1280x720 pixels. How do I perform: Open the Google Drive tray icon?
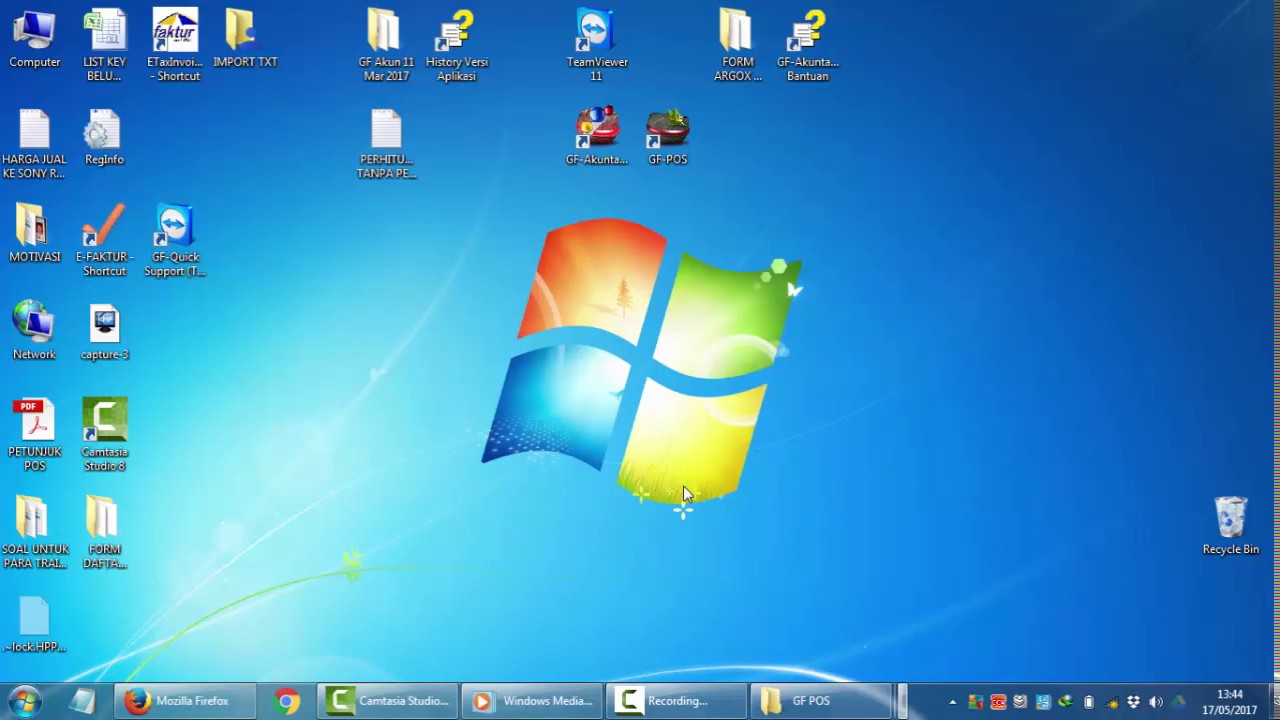pyautogui.click(x=1178, y=702)
